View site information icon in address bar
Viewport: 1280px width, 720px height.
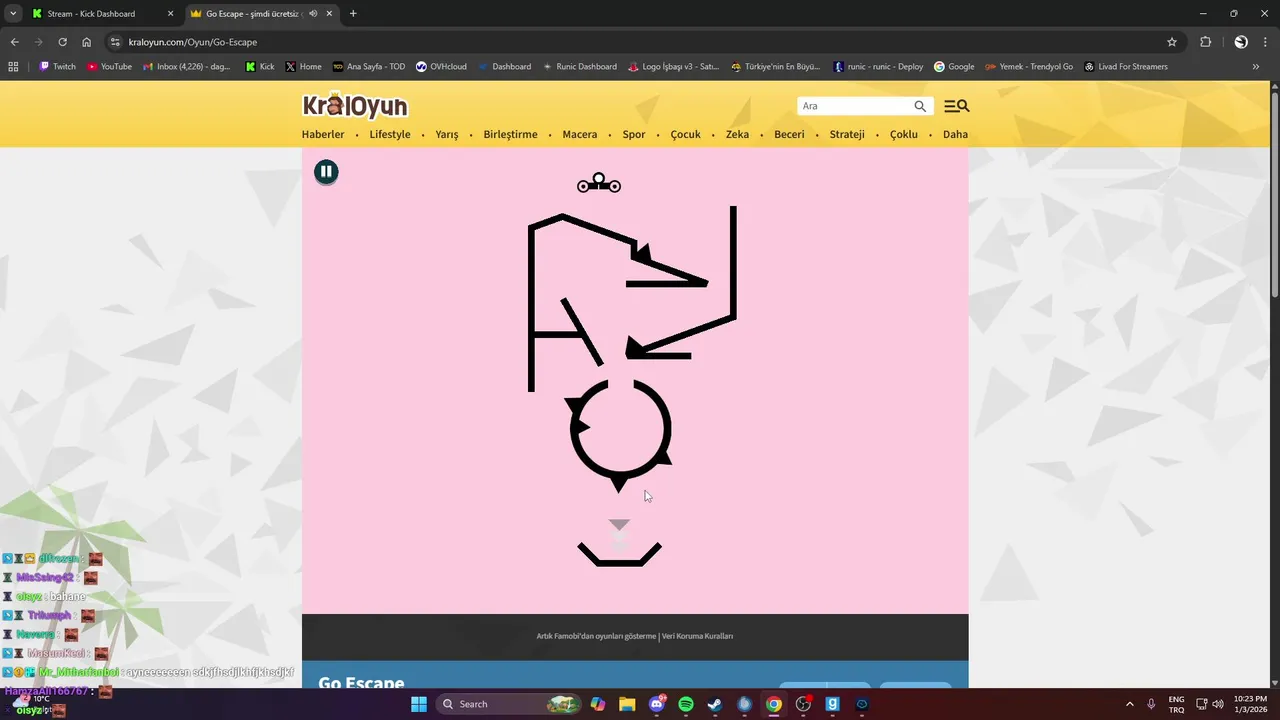point(116,42)
